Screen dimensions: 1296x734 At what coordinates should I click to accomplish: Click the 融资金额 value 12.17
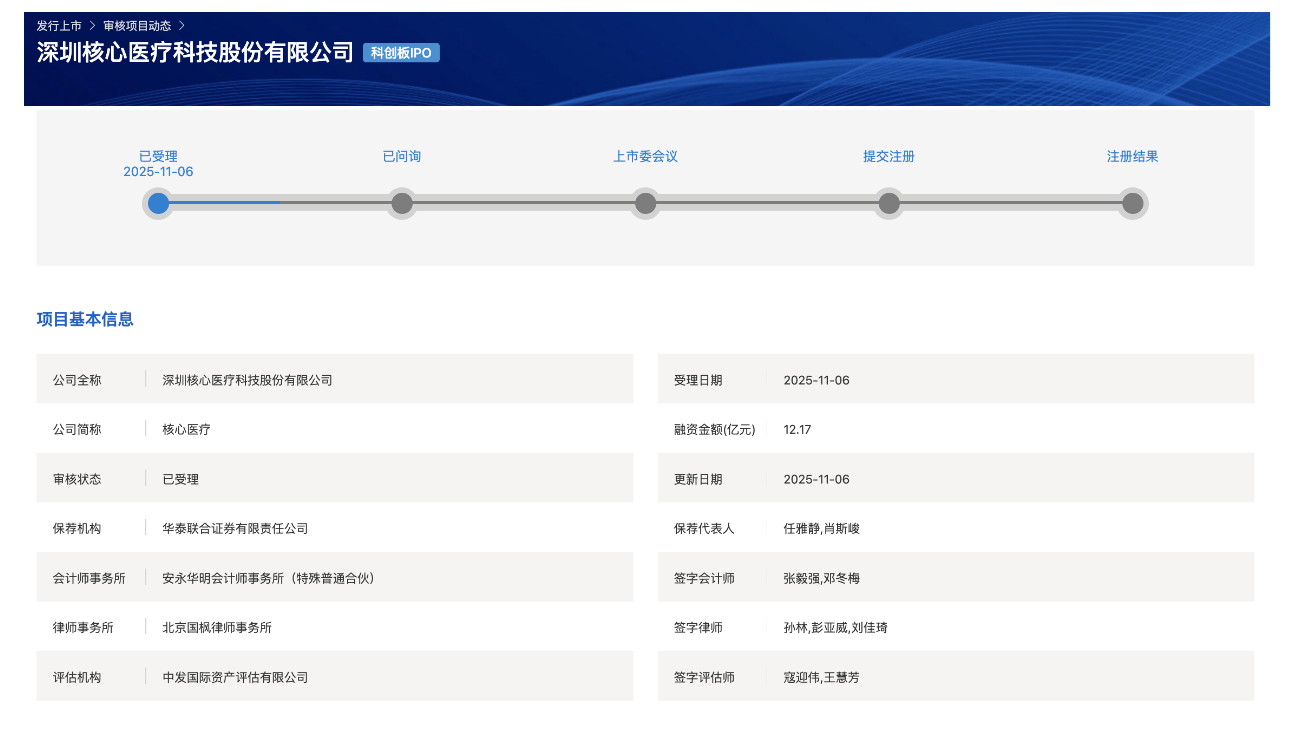tap(797, 430)
